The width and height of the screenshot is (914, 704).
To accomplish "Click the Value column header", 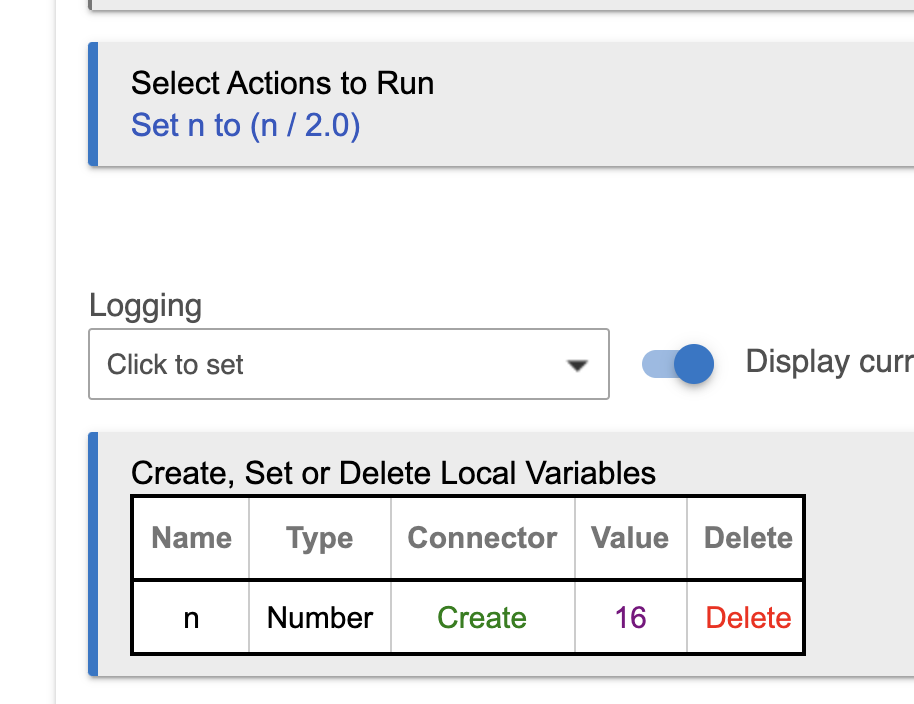I will [630, 537].
